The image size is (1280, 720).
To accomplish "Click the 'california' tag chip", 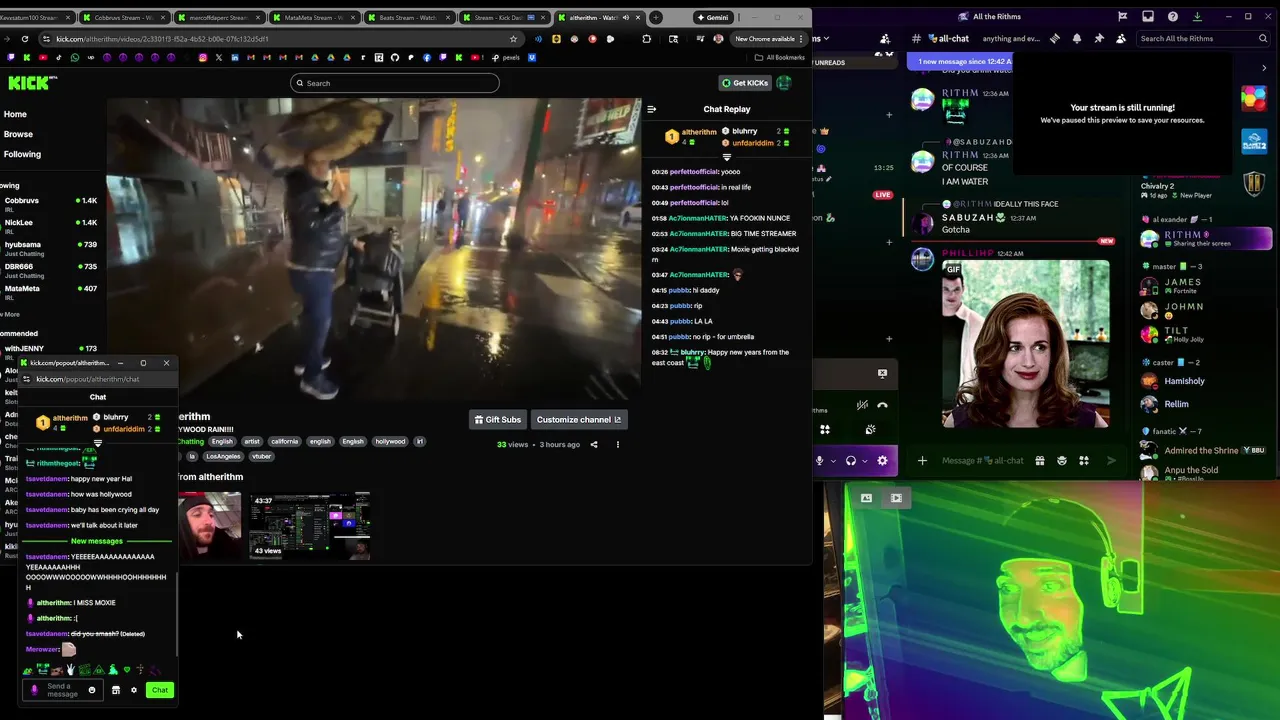I will tap(284, 441).
